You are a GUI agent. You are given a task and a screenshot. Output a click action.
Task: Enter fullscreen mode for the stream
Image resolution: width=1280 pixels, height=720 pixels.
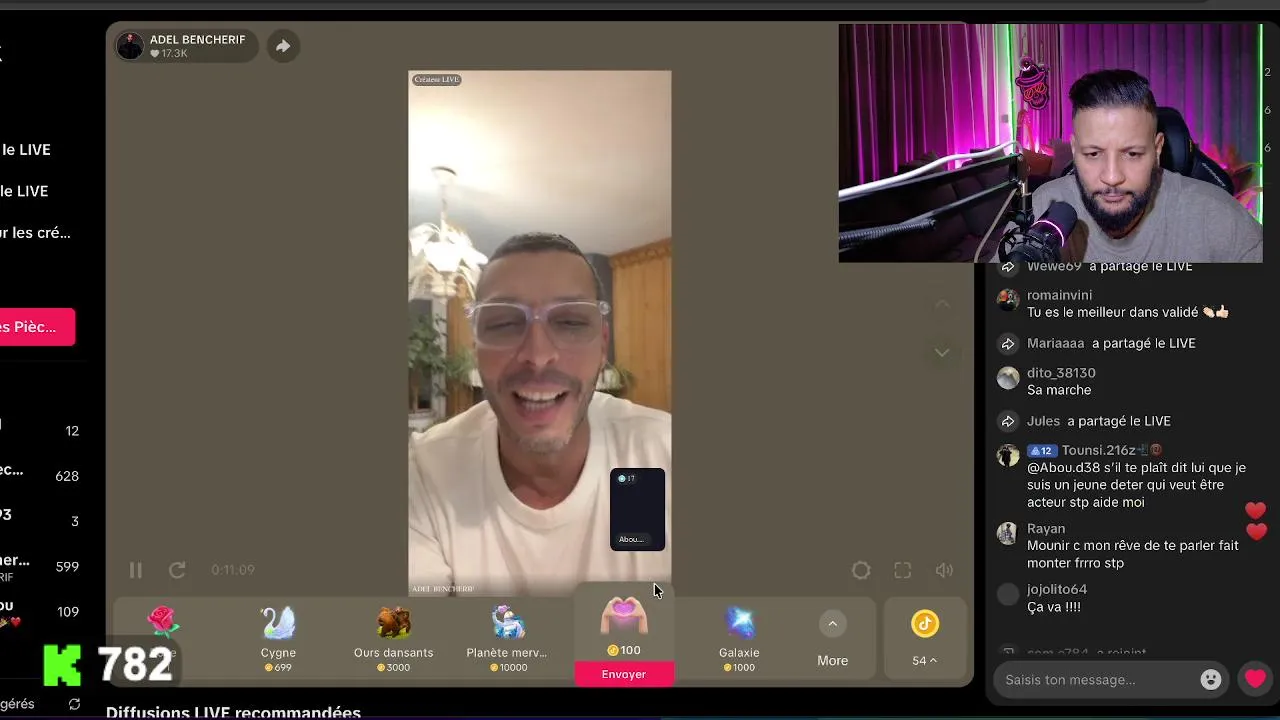tap(903, 570)
